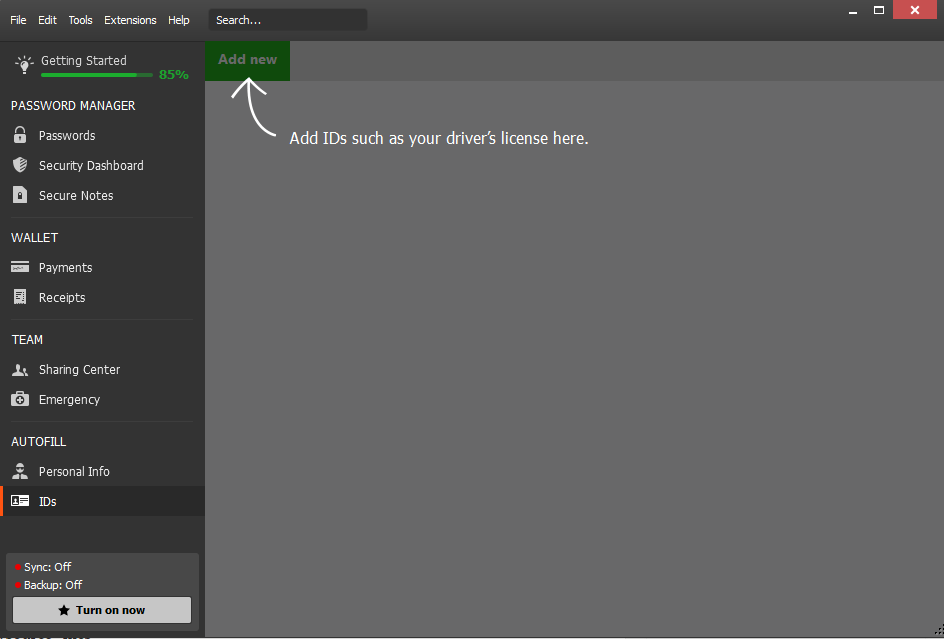This screenshot has width=944, height=639.
Task: Click the Emergency briefcase icon
Action: point(20,399)
